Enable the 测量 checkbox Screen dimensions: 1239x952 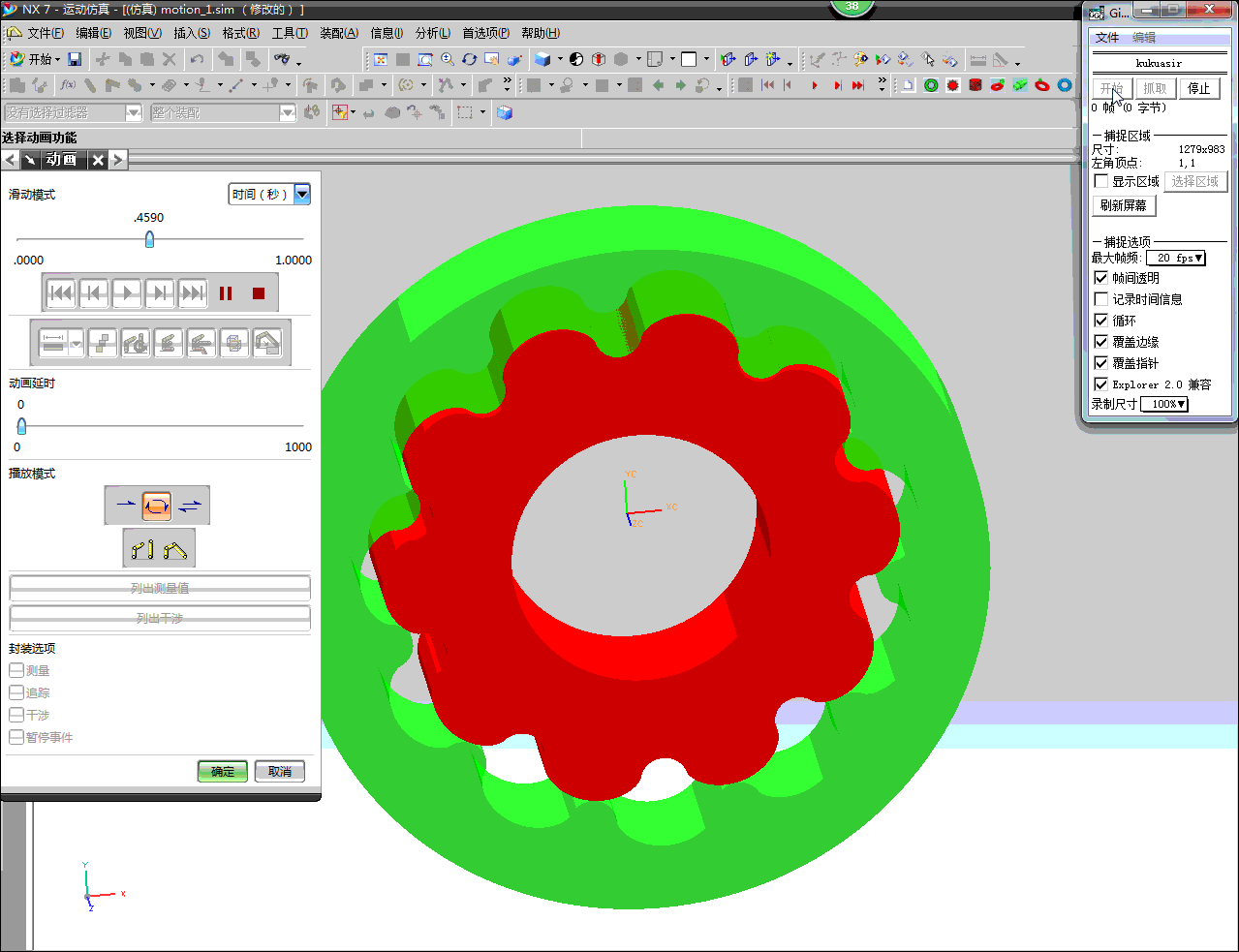pyautogui.click(x=15, y=670)
